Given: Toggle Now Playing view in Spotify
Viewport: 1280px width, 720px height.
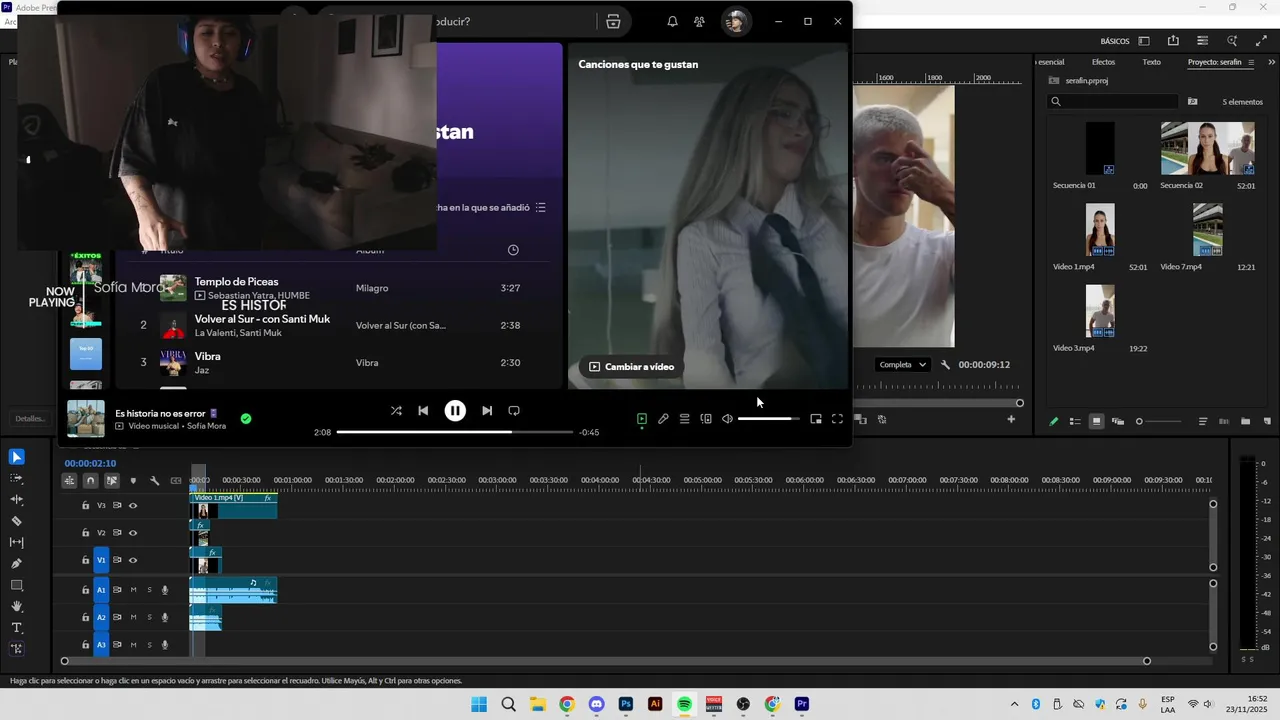Looking at the screenshot, I should point(642,419).
